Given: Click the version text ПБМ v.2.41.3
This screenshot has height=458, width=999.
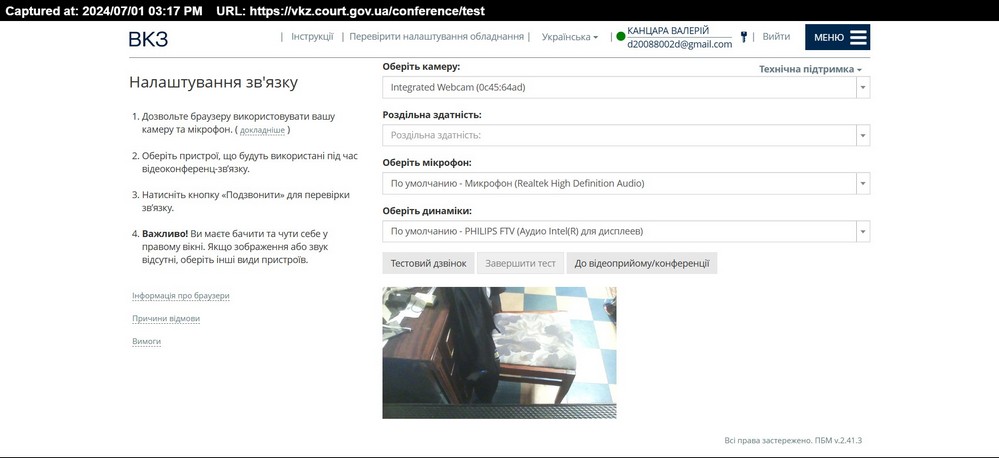Looking at the screenshot, I should [x=838, y=440].
